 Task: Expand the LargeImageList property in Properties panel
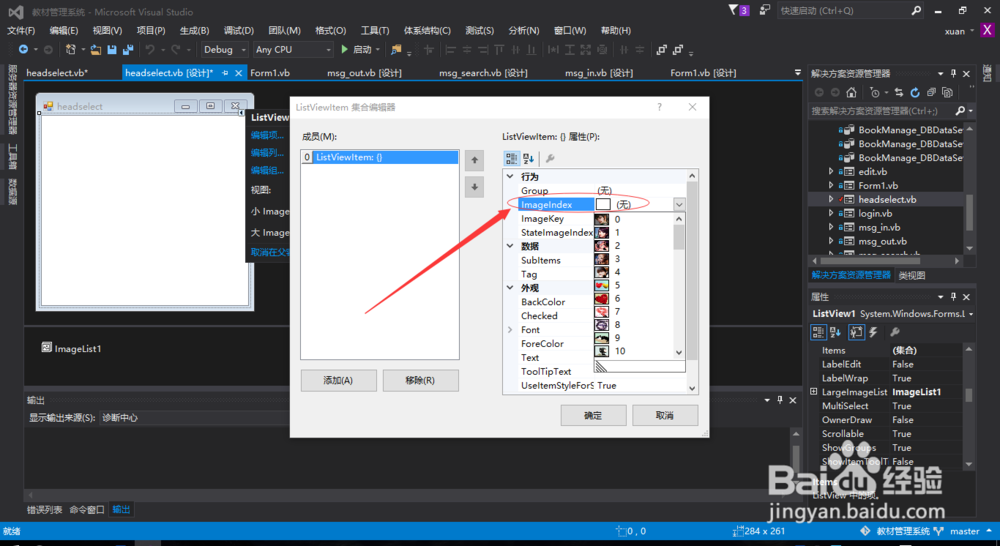point(814,392)
